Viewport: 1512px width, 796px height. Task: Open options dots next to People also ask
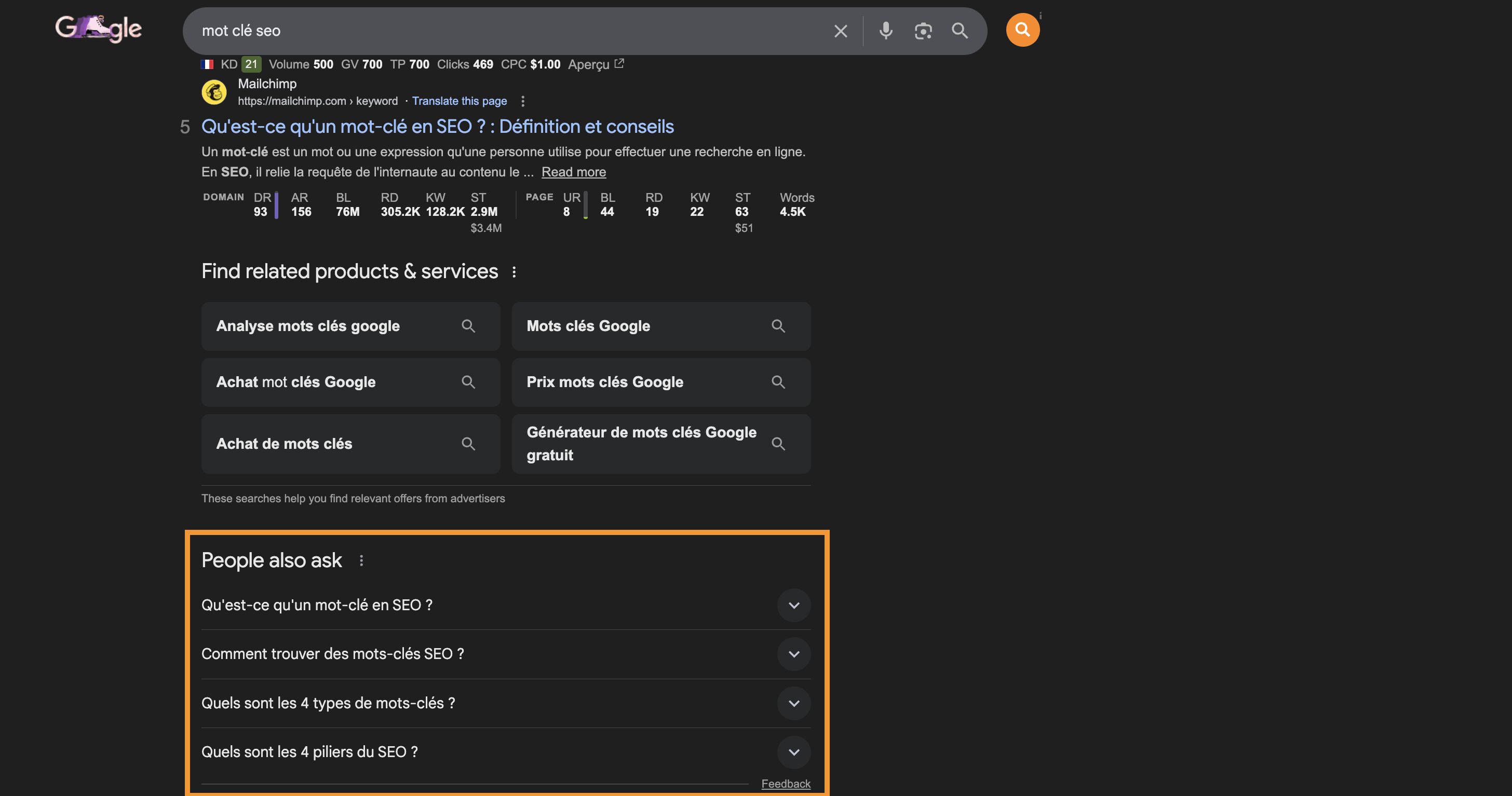point(361,561)
